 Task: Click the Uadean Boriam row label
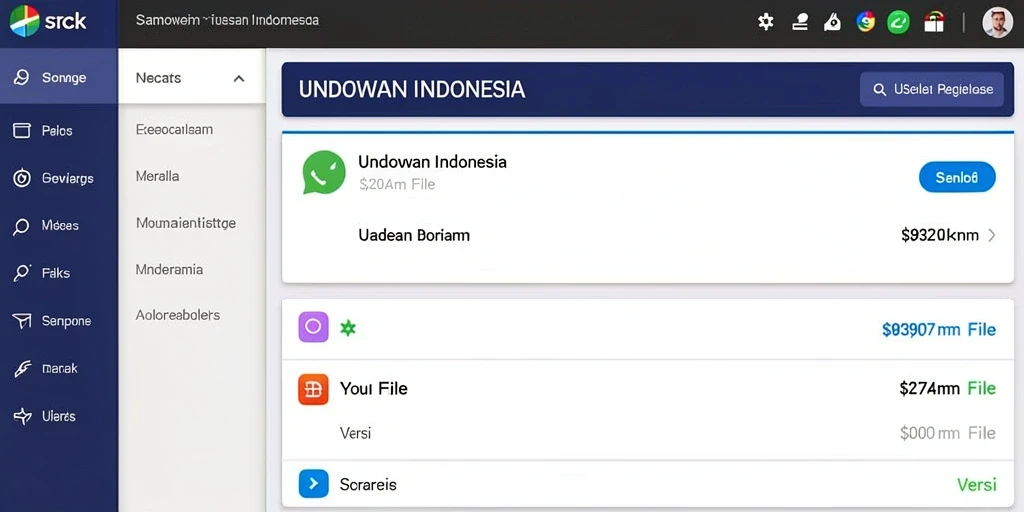tap(414, 235)
